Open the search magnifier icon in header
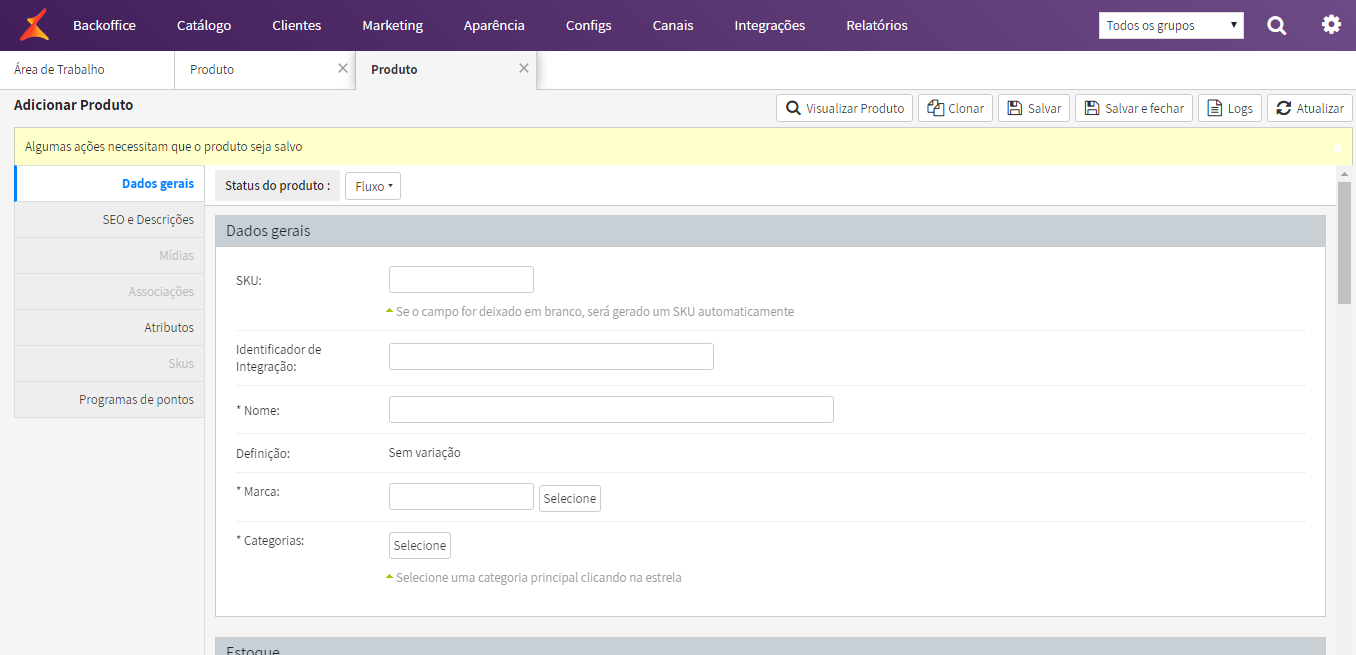 click(x=1277, y=26)
